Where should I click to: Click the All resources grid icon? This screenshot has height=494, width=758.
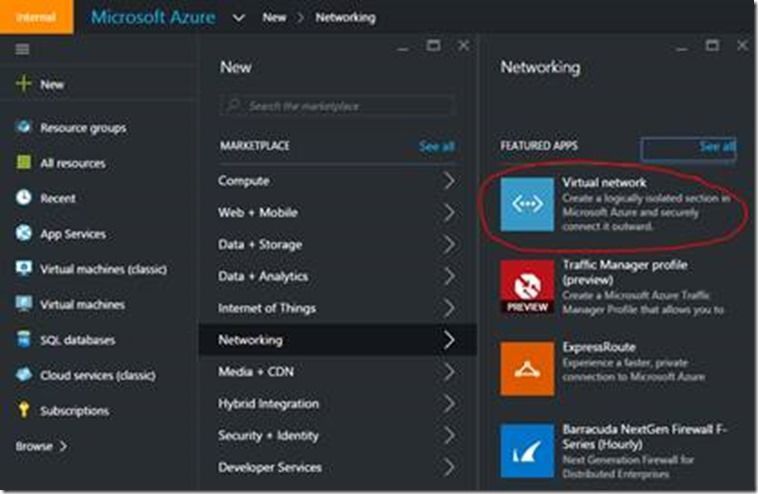pos(23,162)
